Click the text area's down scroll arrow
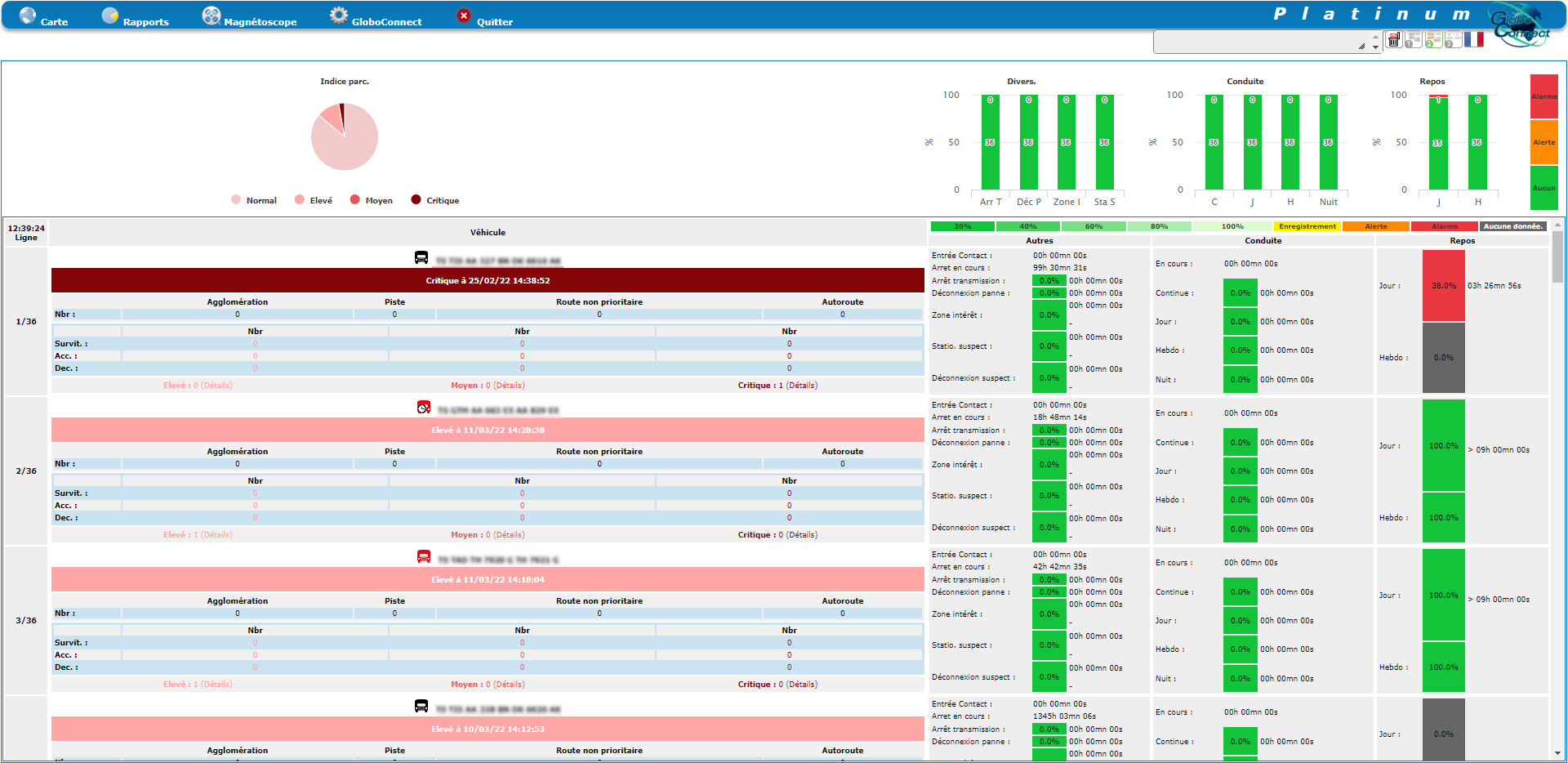The width and height of the screenshot is (1568, 763). pos(1376,47)
